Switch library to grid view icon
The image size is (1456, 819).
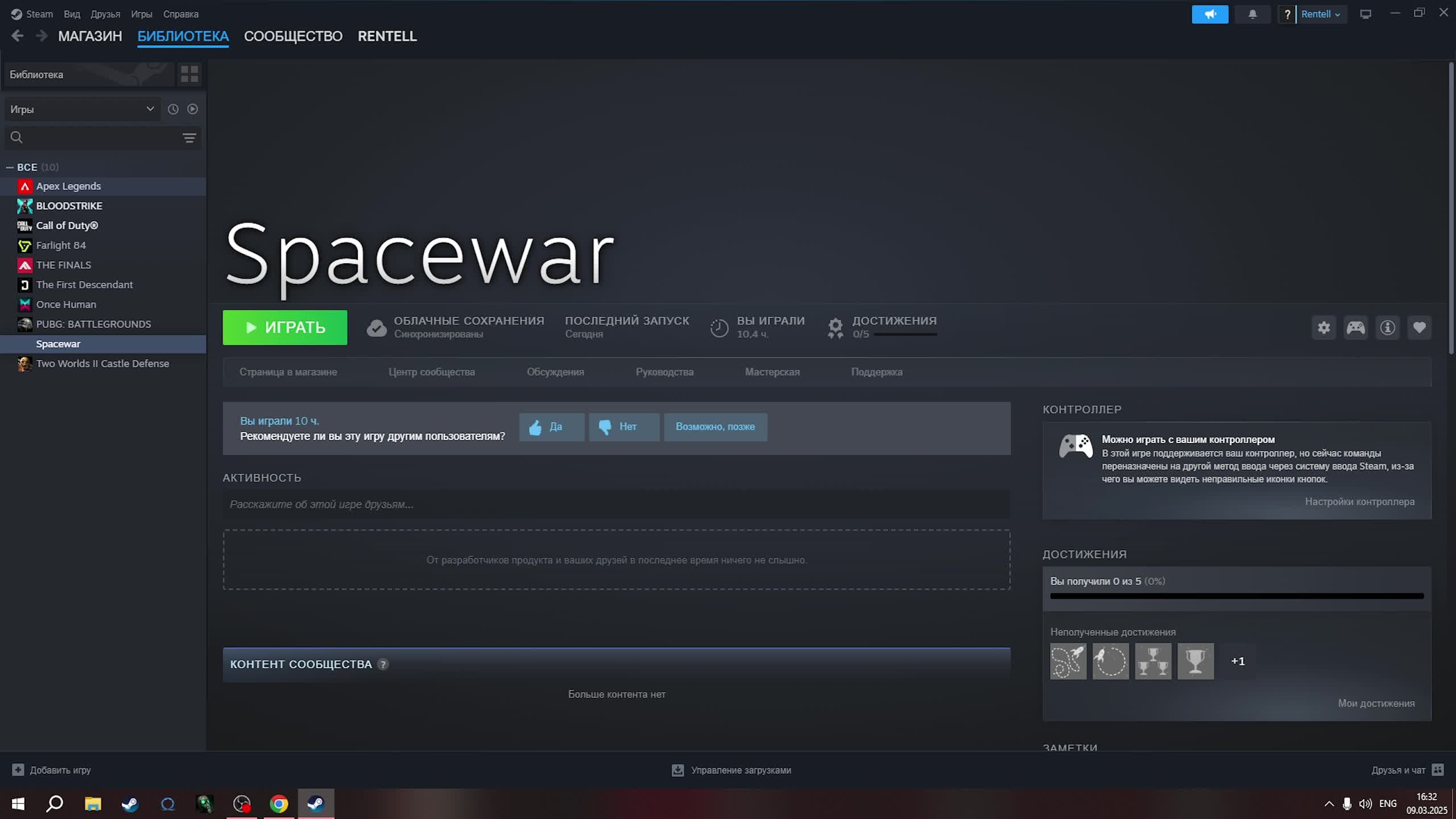point(189,75)
